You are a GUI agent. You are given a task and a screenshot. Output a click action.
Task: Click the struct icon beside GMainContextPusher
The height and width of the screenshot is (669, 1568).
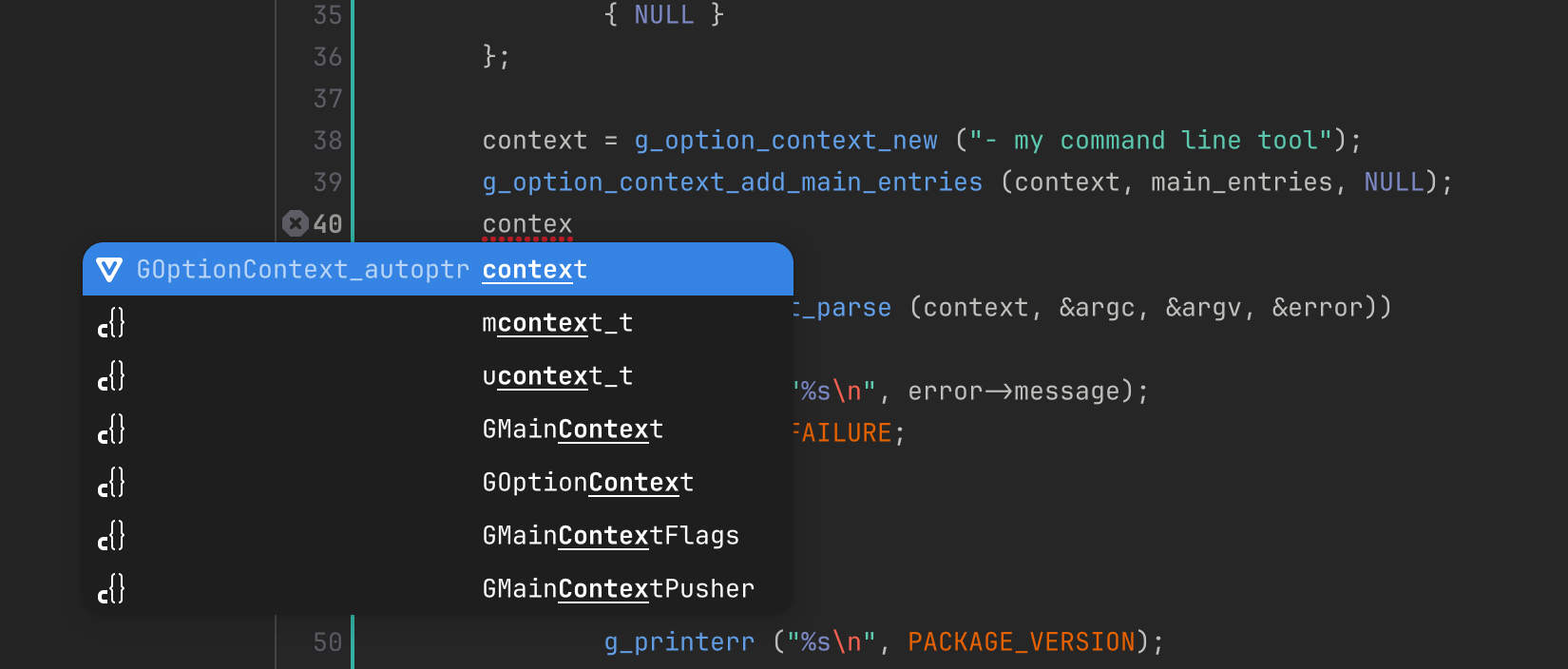click(x=111, y=589)
